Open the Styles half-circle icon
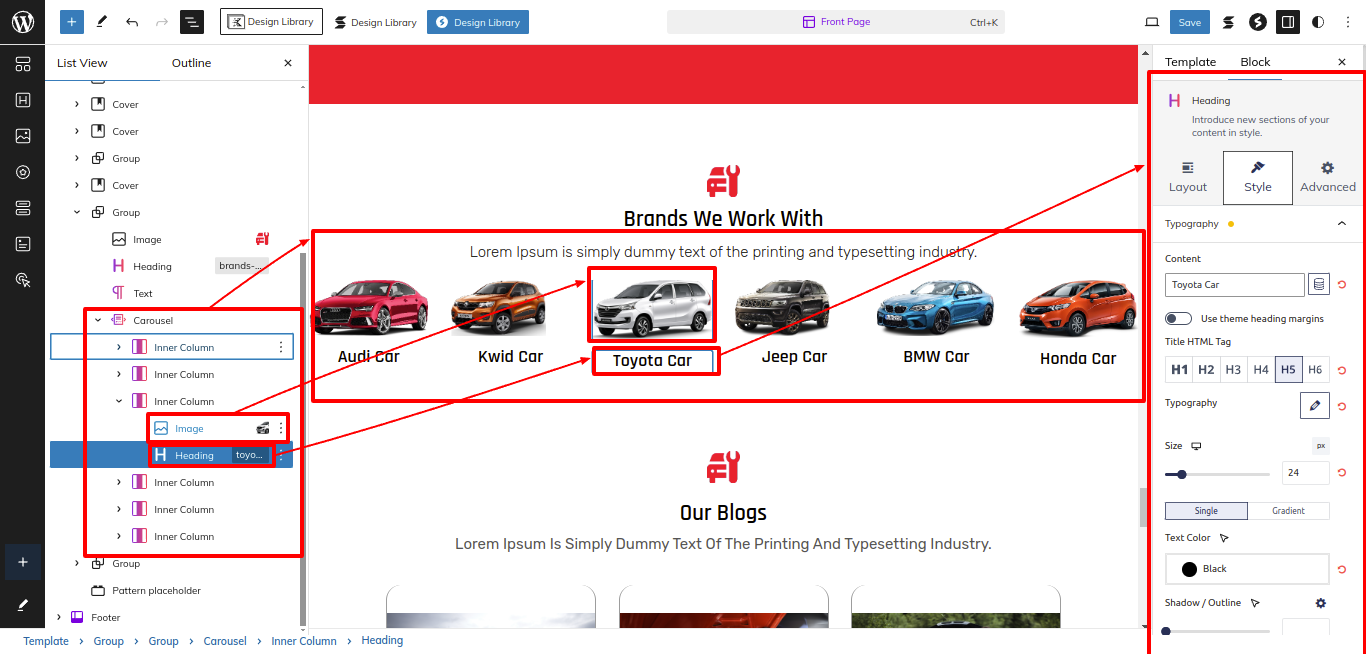 (x=1318, y=22)
